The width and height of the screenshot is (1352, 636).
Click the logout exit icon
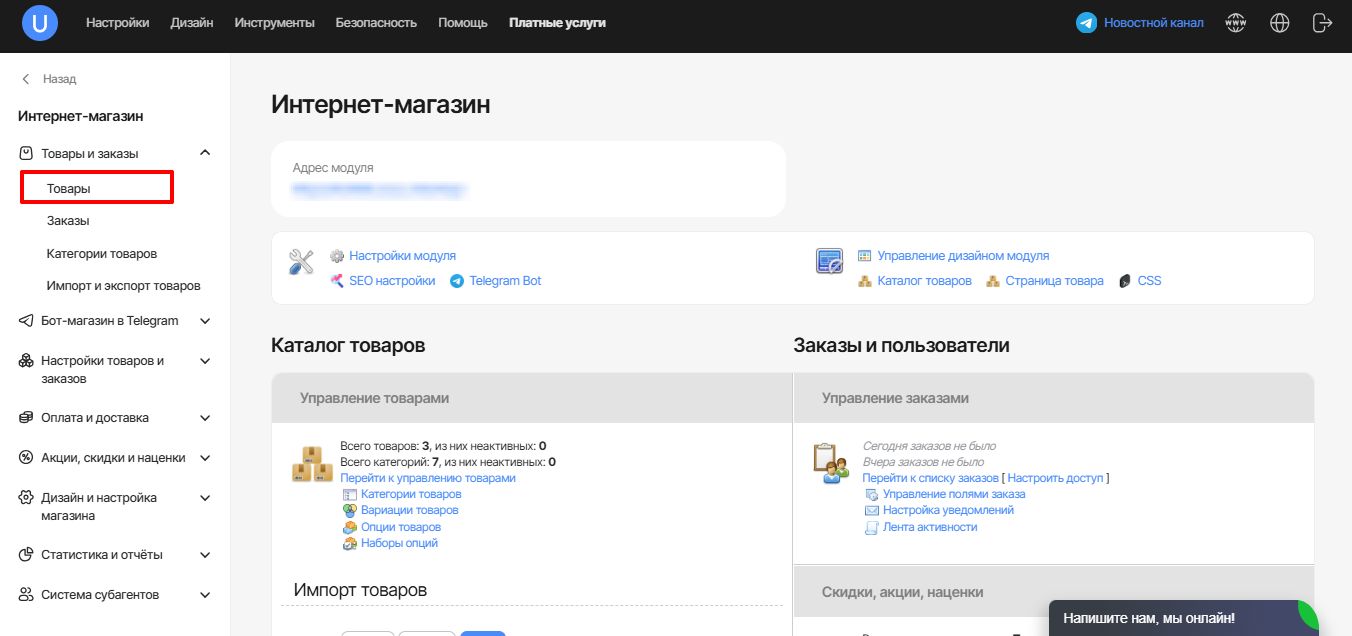click(1322, 23)
